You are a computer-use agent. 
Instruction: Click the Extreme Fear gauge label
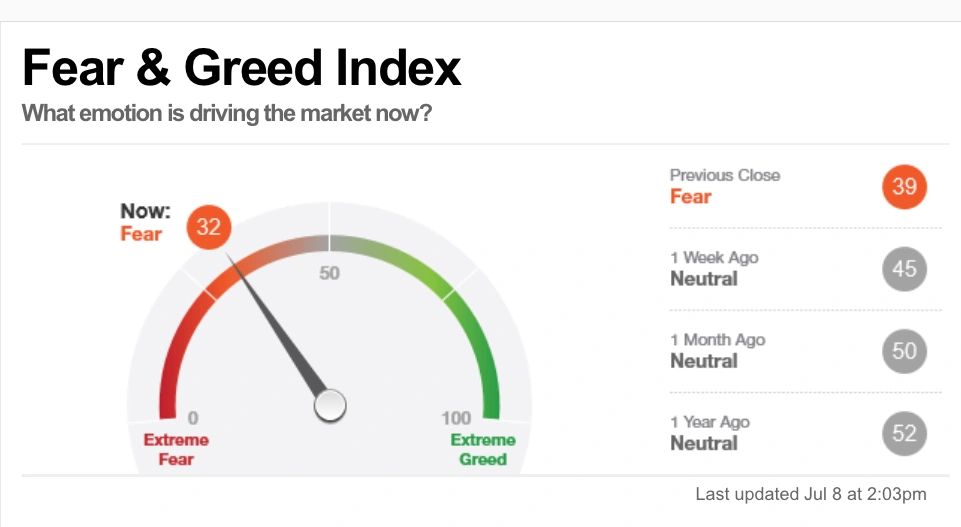coord(176,450)
